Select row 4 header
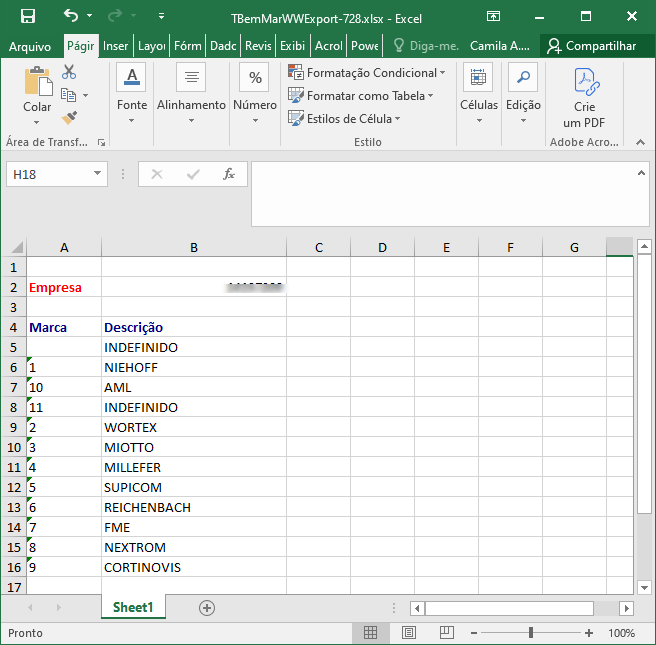Viewport: 656px width, 645px height. coord(13,327)
